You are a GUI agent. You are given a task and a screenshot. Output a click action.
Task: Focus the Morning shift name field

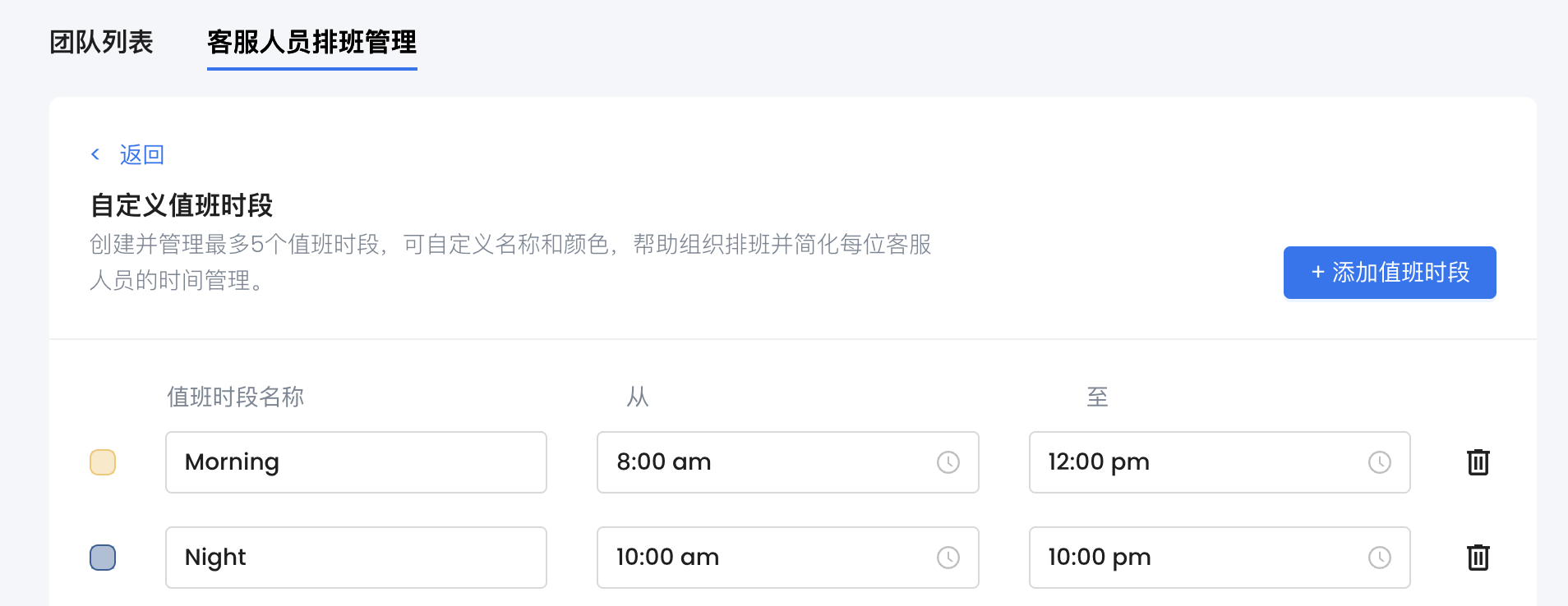coord(356,462)
